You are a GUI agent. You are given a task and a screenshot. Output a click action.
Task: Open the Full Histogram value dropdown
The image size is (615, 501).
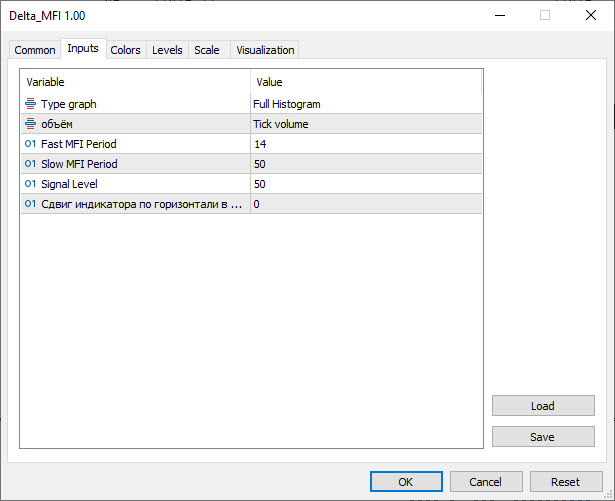pos(366,104)
